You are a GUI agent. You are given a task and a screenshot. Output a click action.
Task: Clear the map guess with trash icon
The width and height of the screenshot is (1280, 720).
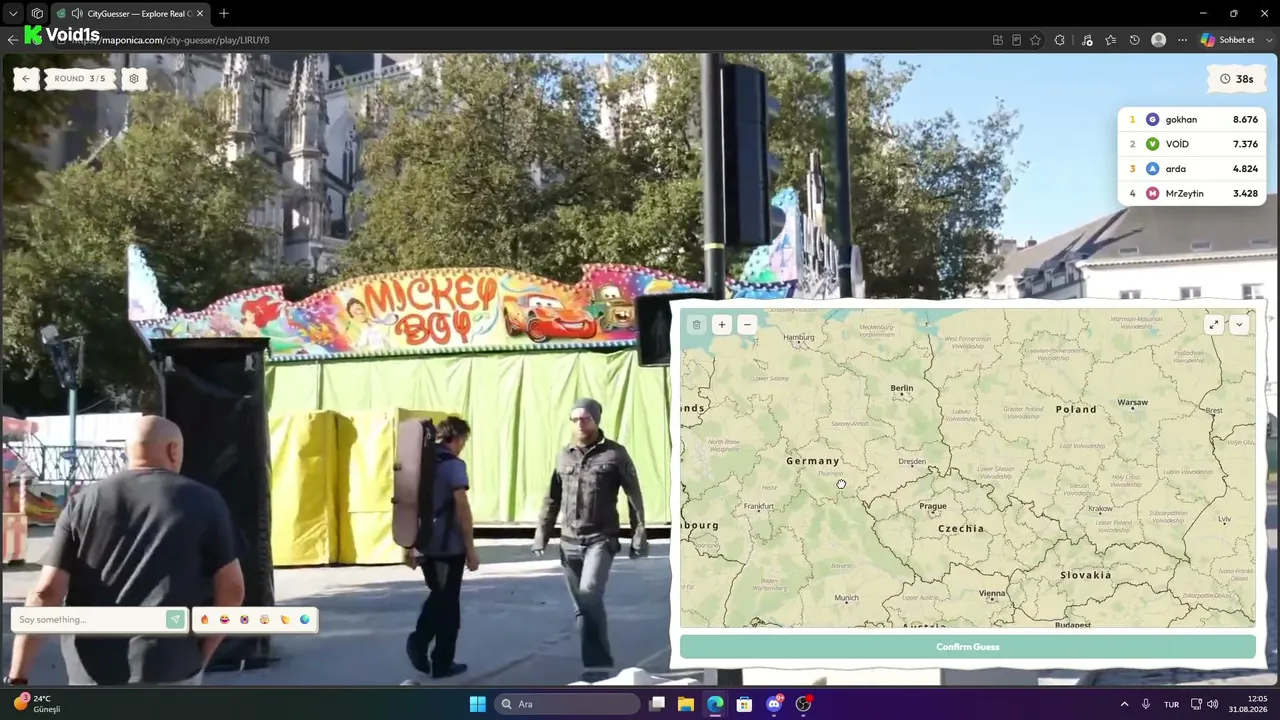697,324
